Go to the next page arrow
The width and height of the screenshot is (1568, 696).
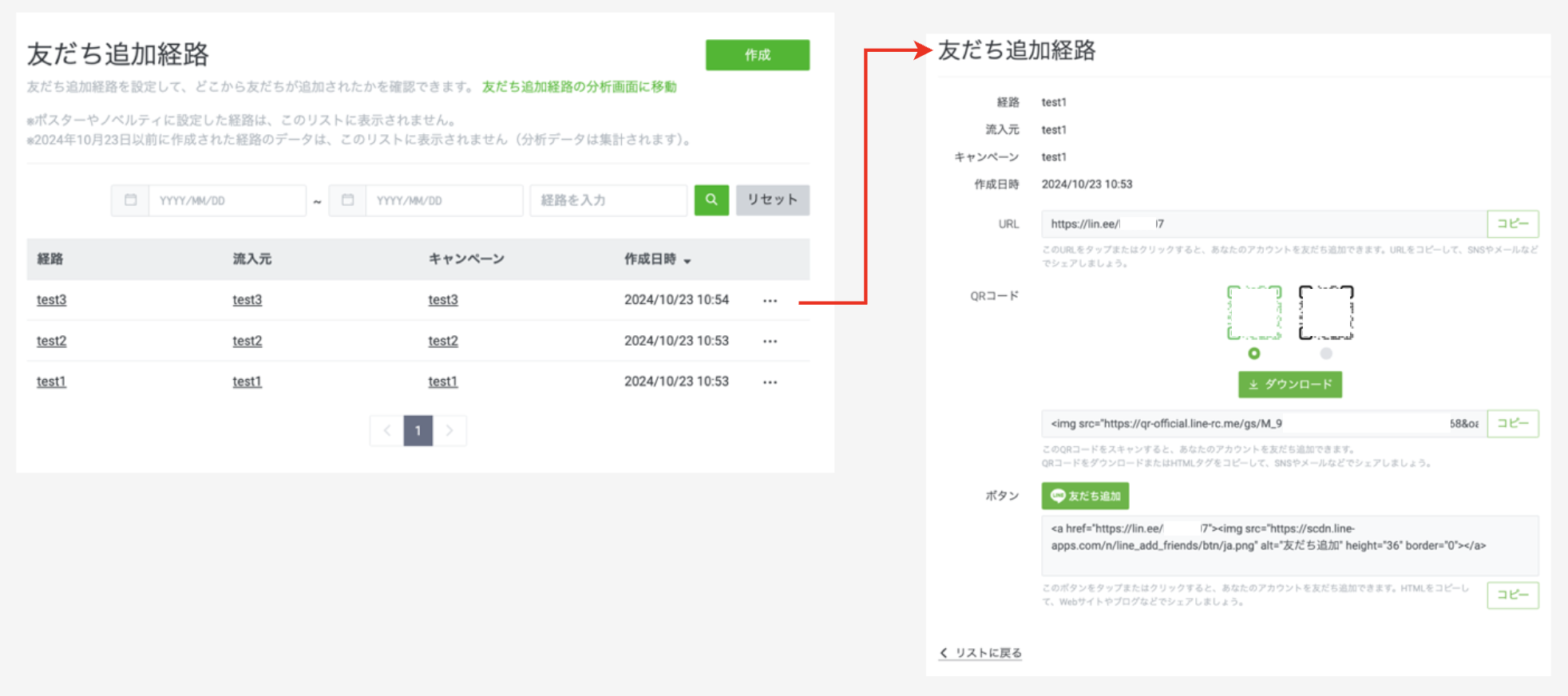point(449,430)
